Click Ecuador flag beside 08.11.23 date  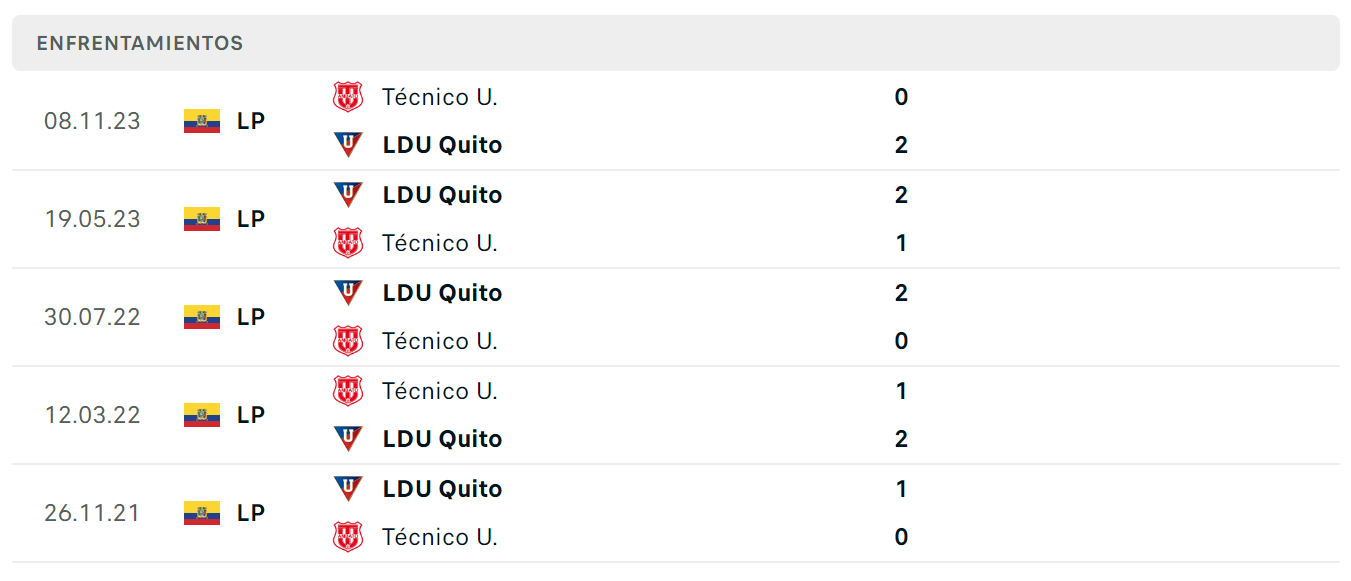click(202, 121)
